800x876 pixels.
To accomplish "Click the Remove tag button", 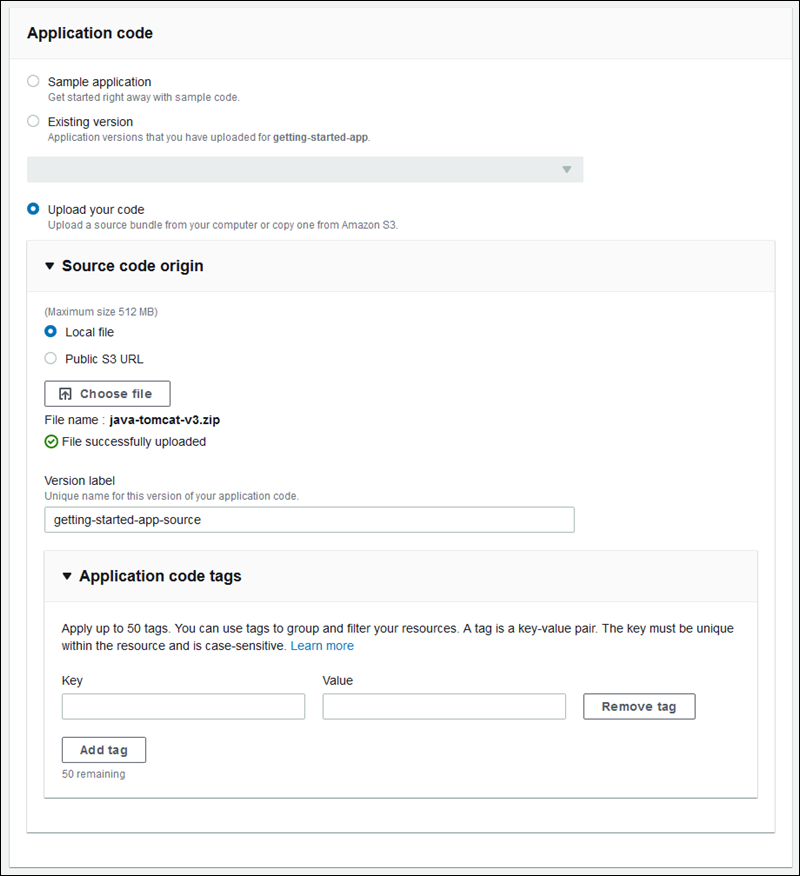I will pyautogui.click(x=638, y=706).
